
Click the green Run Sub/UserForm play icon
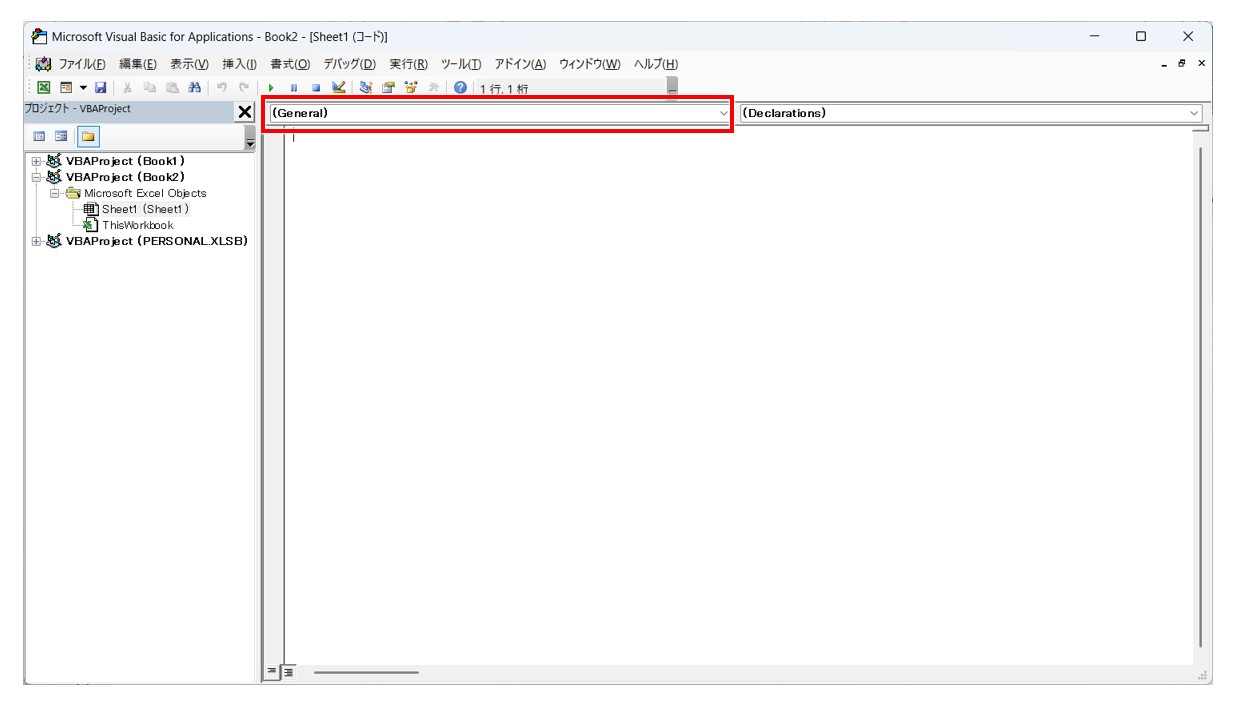pyautogui.click(x=271, y=88)
